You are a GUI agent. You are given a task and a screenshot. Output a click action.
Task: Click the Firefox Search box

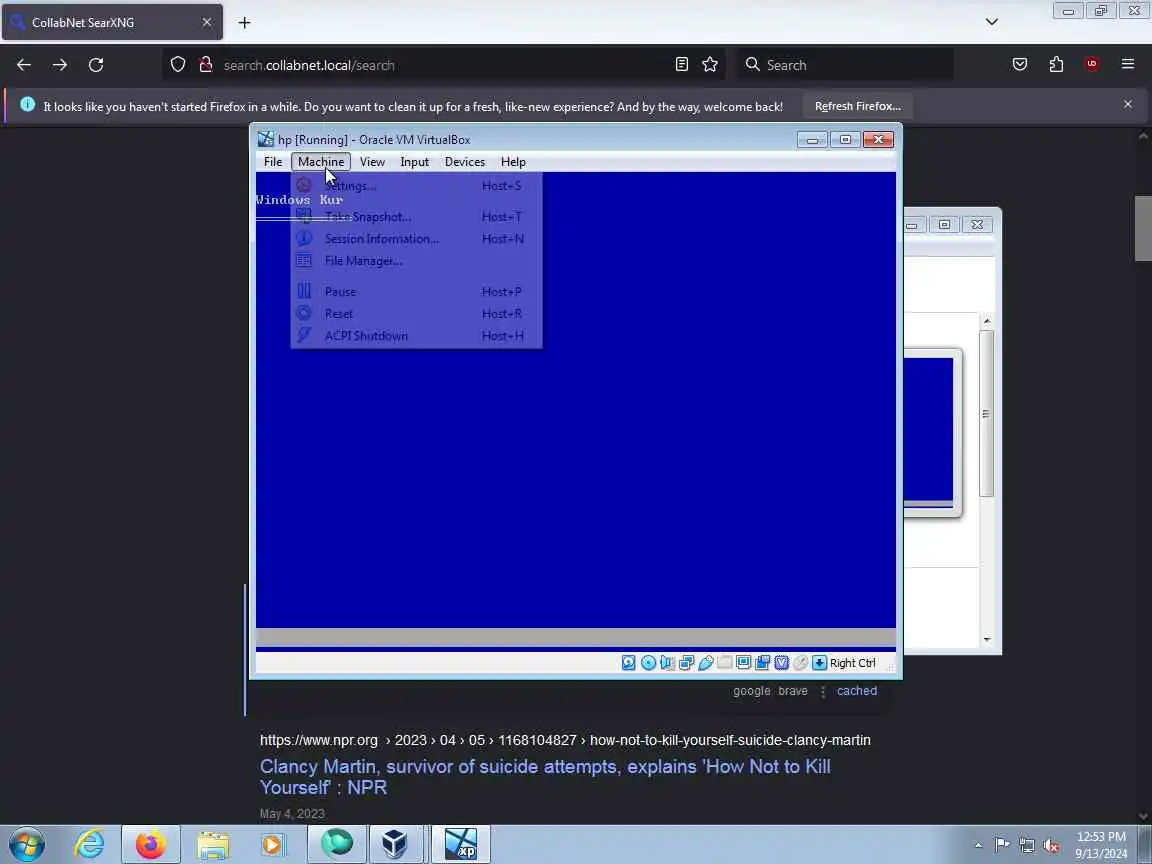[845, 65]
